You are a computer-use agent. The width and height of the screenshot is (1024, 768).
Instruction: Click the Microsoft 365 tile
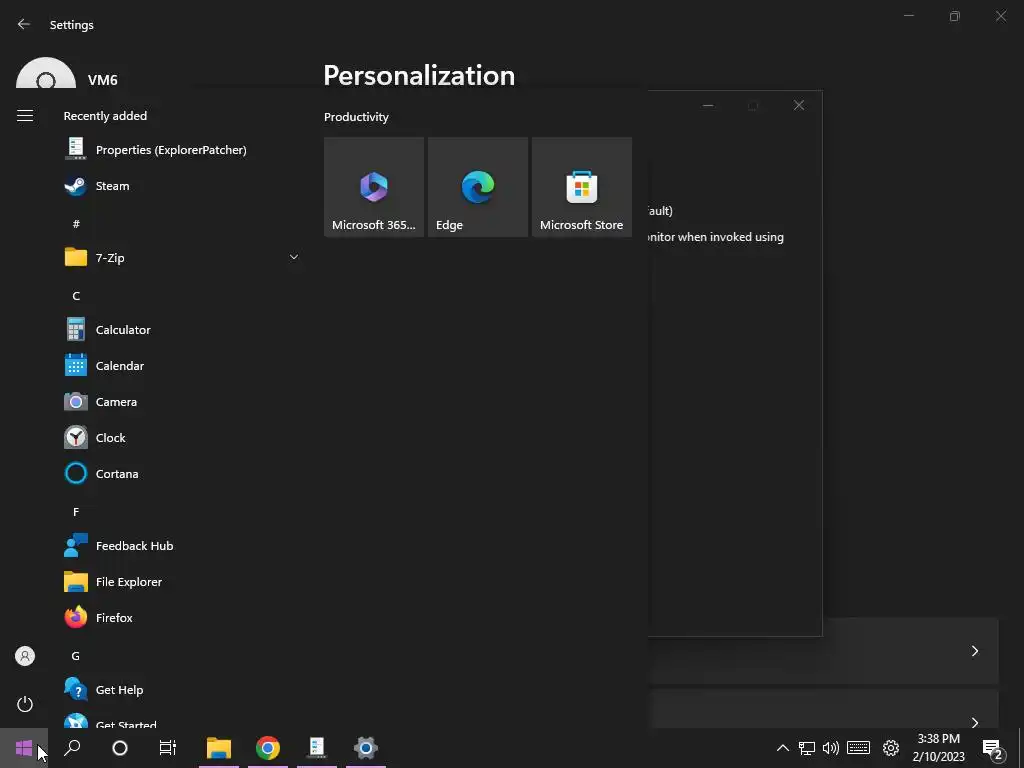pos(374,187)
